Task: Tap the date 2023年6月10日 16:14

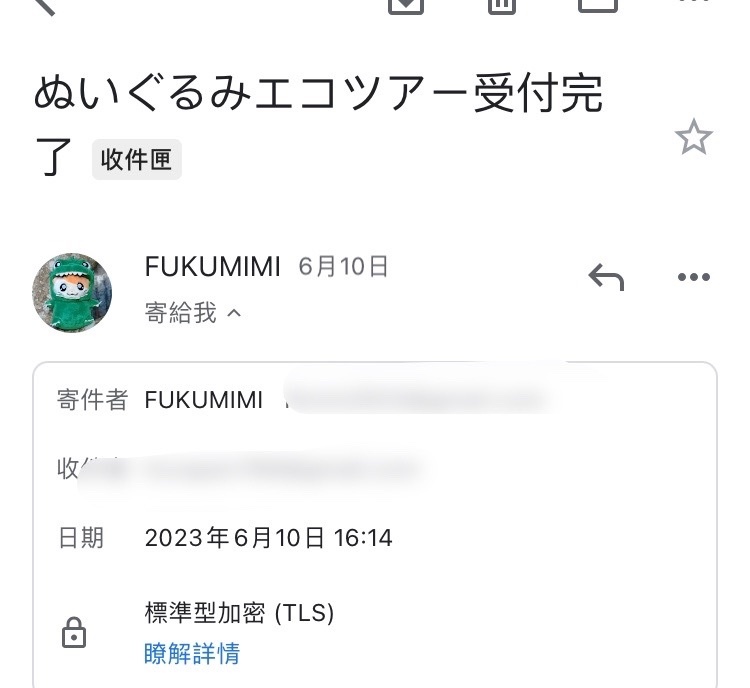Action: 268,538
